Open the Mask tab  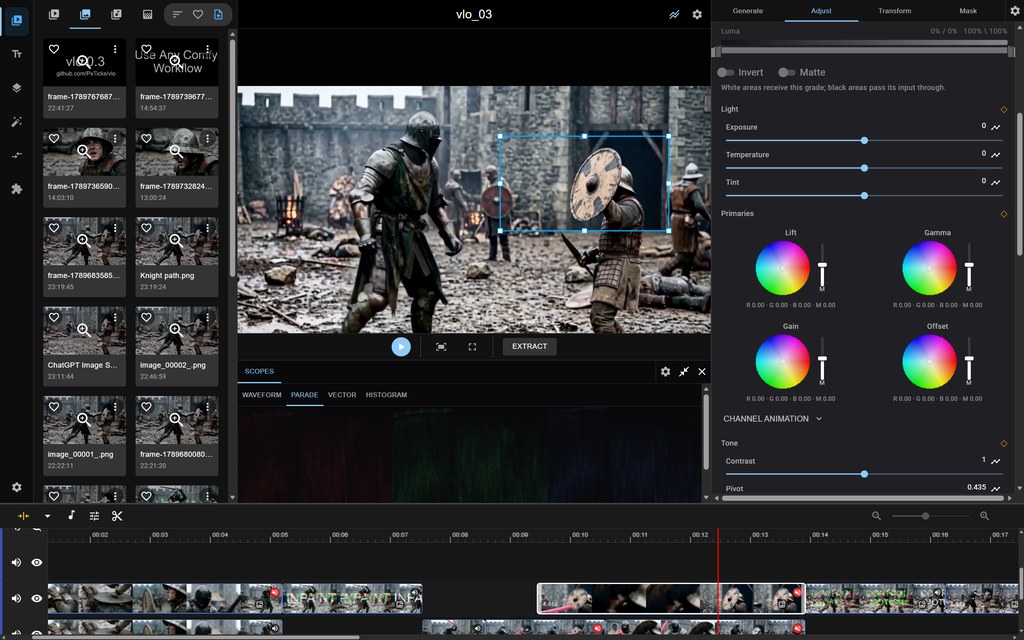[968, 11]
